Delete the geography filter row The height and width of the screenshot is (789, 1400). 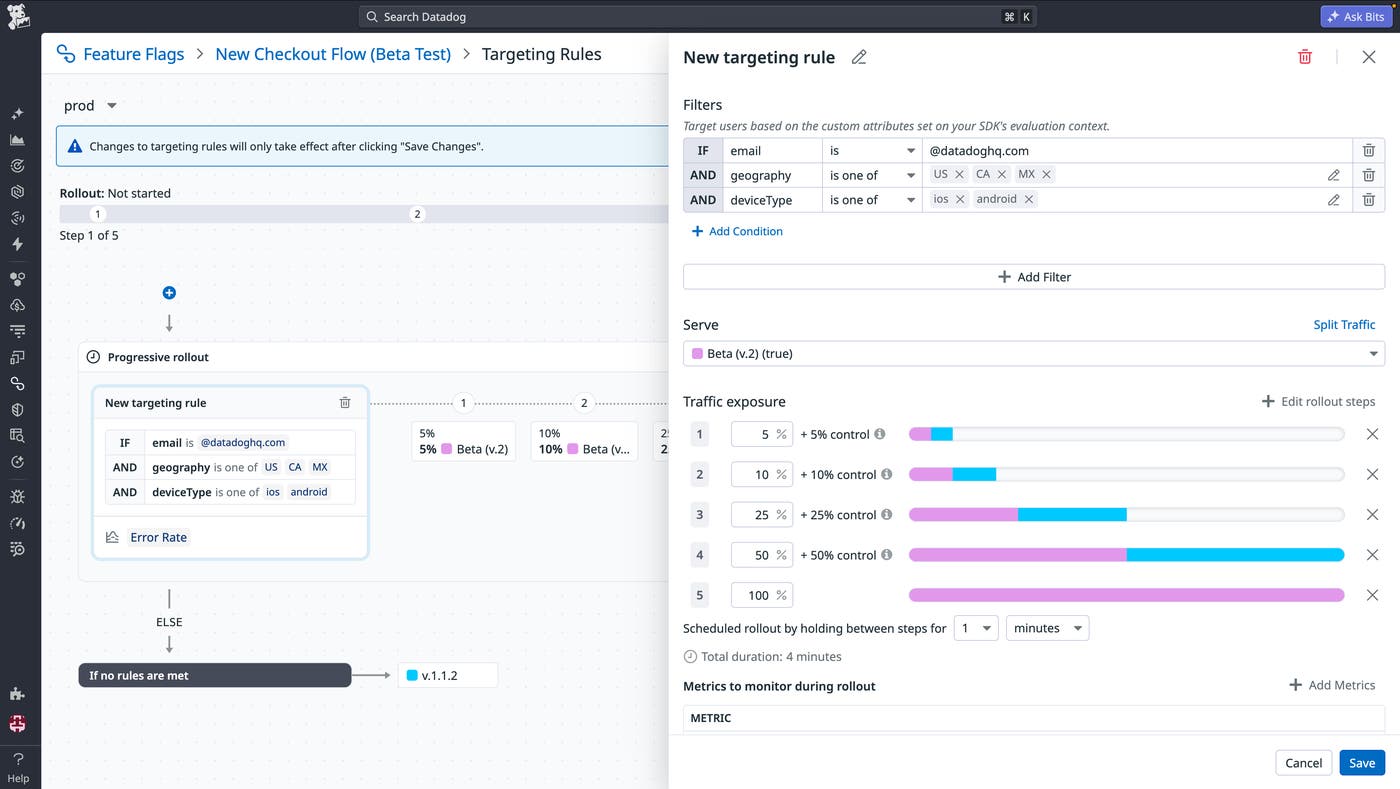click(x=1369, y=175)
